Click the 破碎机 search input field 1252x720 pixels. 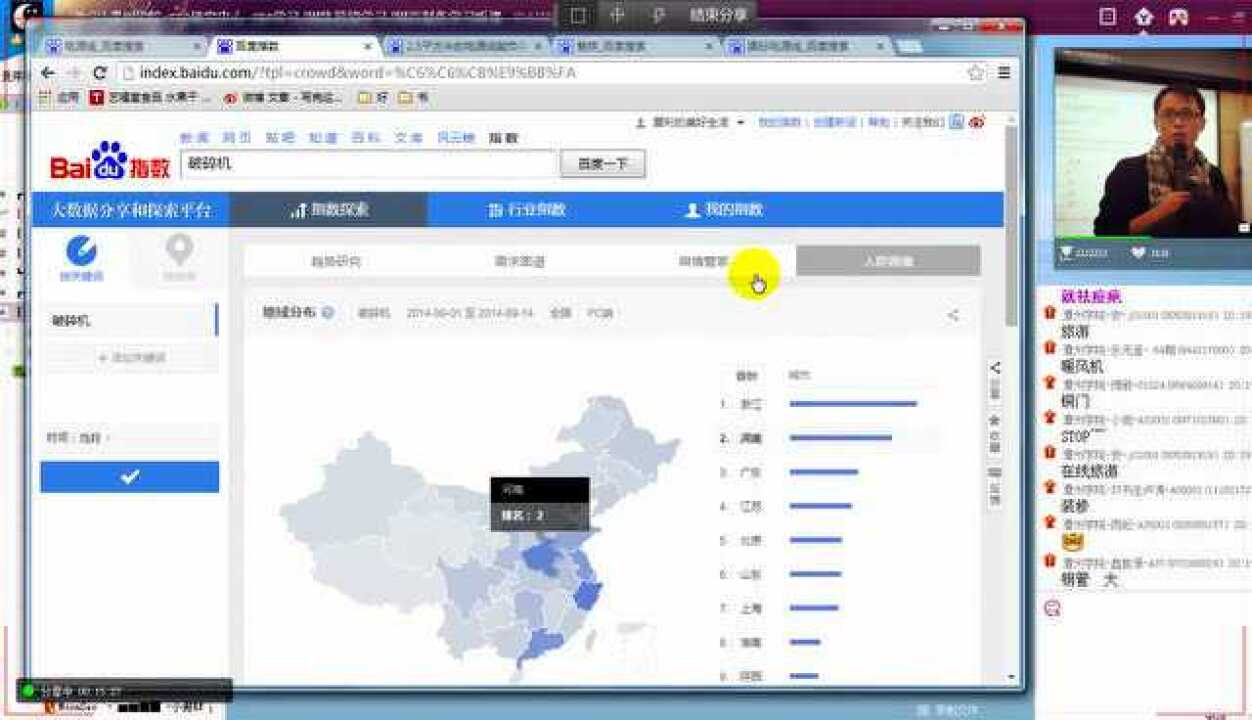368,164
